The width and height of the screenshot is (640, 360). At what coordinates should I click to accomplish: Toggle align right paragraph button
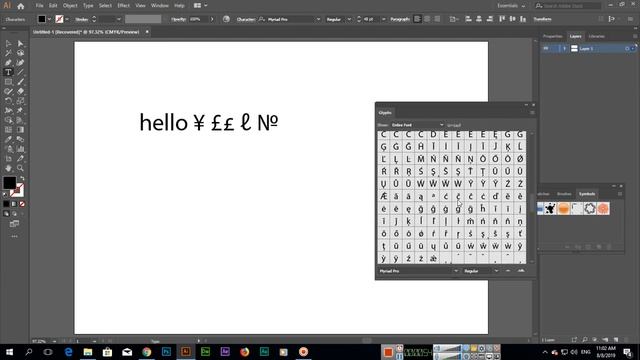437,19
